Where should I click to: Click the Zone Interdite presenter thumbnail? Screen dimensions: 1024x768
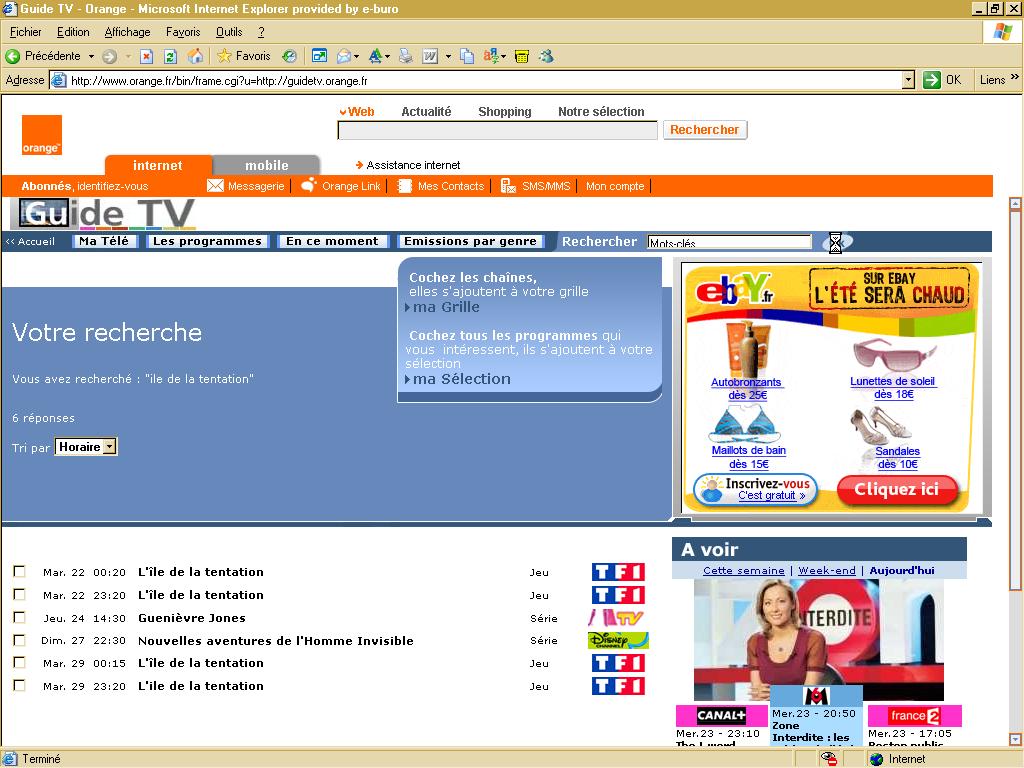(x=818, y=640)
